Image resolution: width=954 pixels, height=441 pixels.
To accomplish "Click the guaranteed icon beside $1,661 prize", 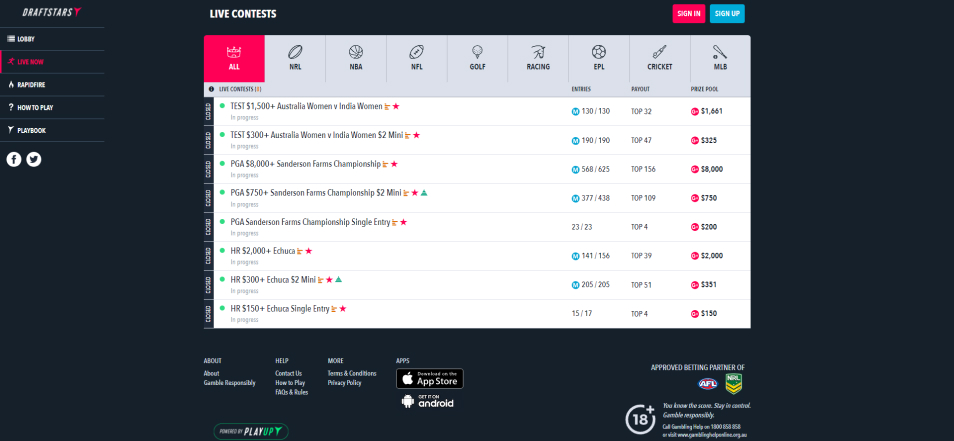I will tap(695, 111).
